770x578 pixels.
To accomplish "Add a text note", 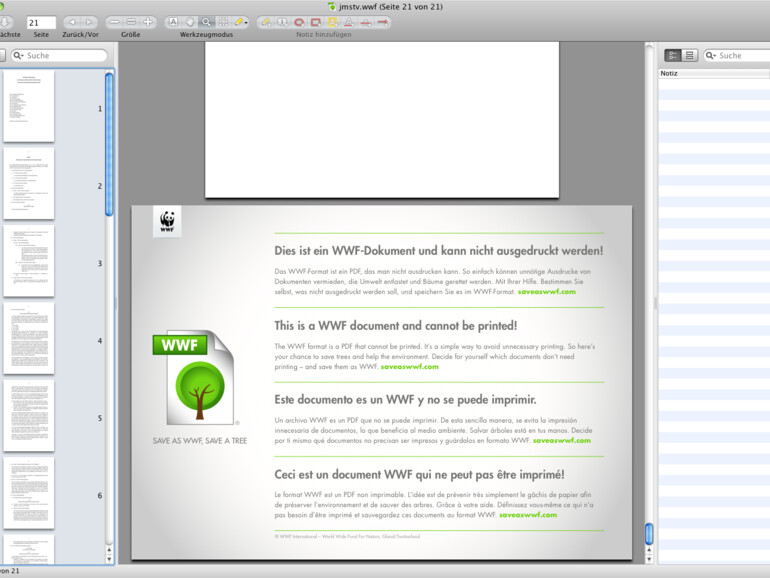I will [x=266, y=22].
